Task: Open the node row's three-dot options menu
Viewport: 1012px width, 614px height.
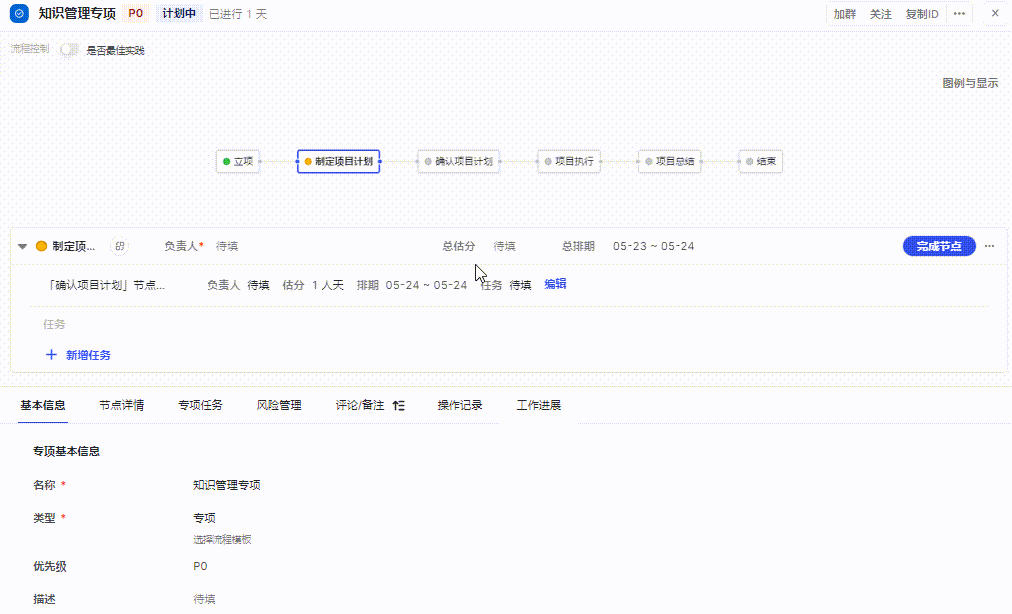Action: coord(990,246)
